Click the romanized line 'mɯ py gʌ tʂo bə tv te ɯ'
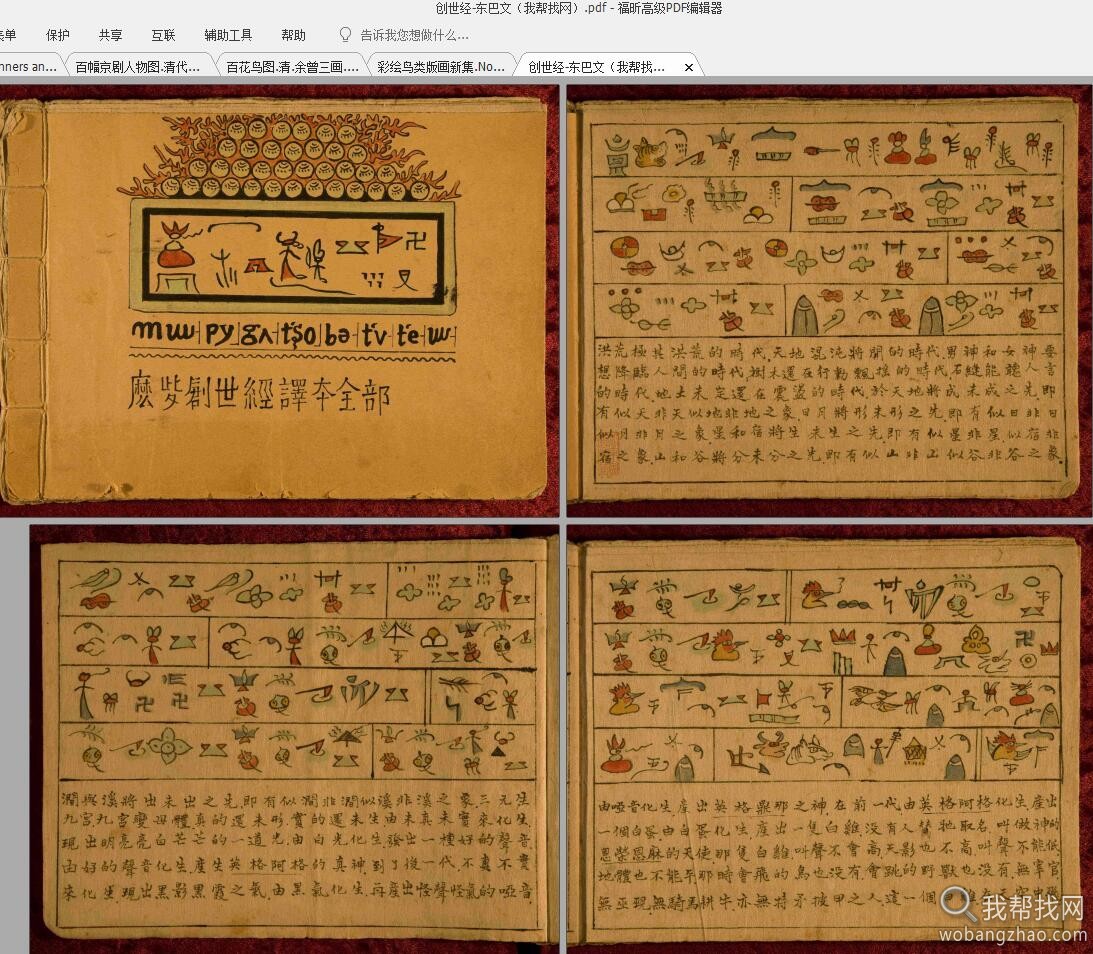The height and width of the screenshot is (954, 1093). [x=293, y=334]
